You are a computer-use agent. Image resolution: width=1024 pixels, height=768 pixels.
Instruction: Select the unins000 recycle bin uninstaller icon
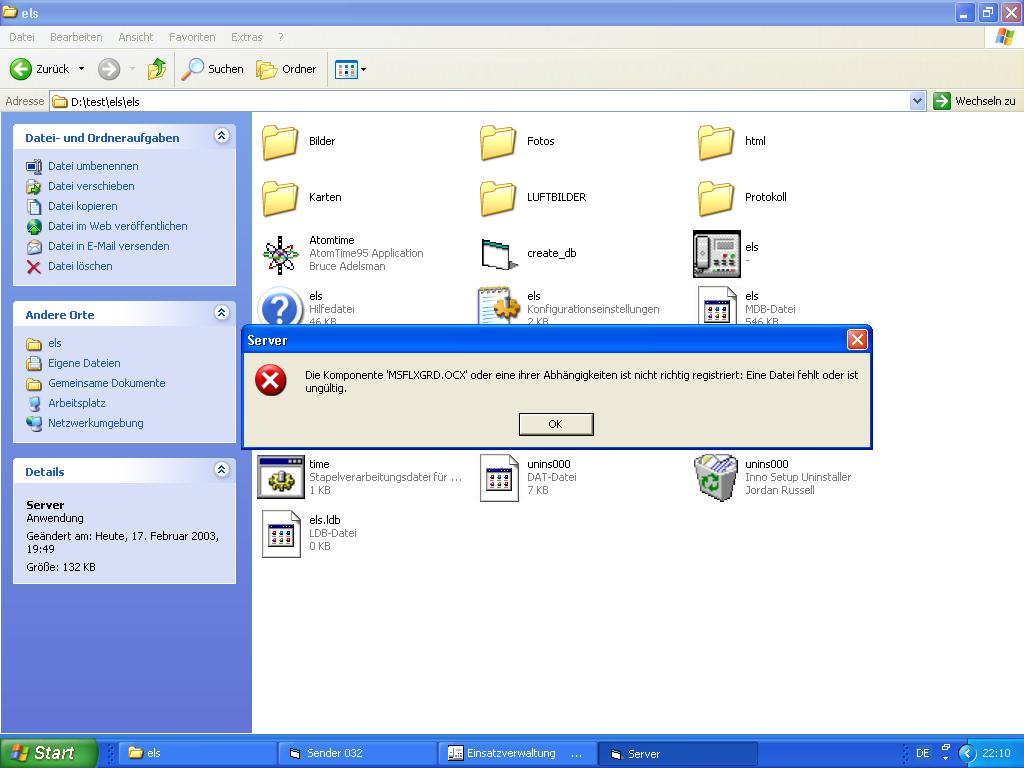click(716, 477)
